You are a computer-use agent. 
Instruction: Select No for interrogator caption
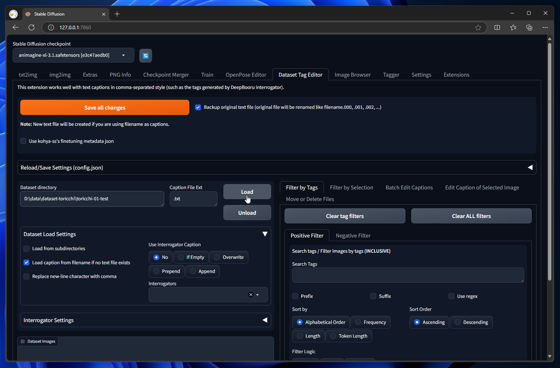coord(160,257)
